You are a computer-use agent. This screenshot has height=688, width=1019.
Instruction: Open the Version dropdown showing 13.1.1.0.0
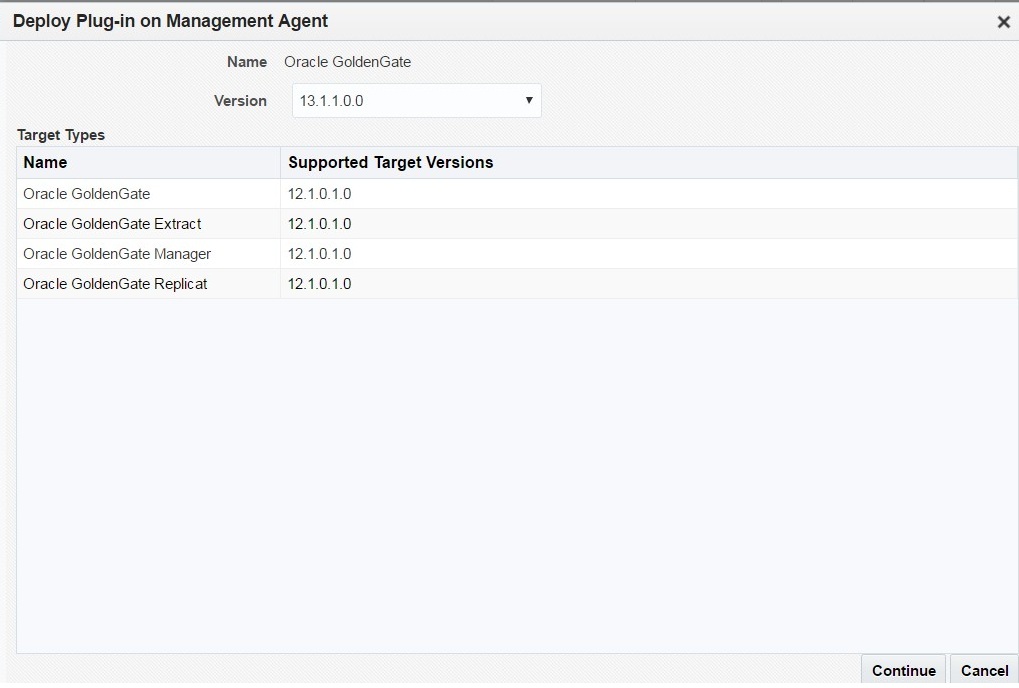coord(416,101)
